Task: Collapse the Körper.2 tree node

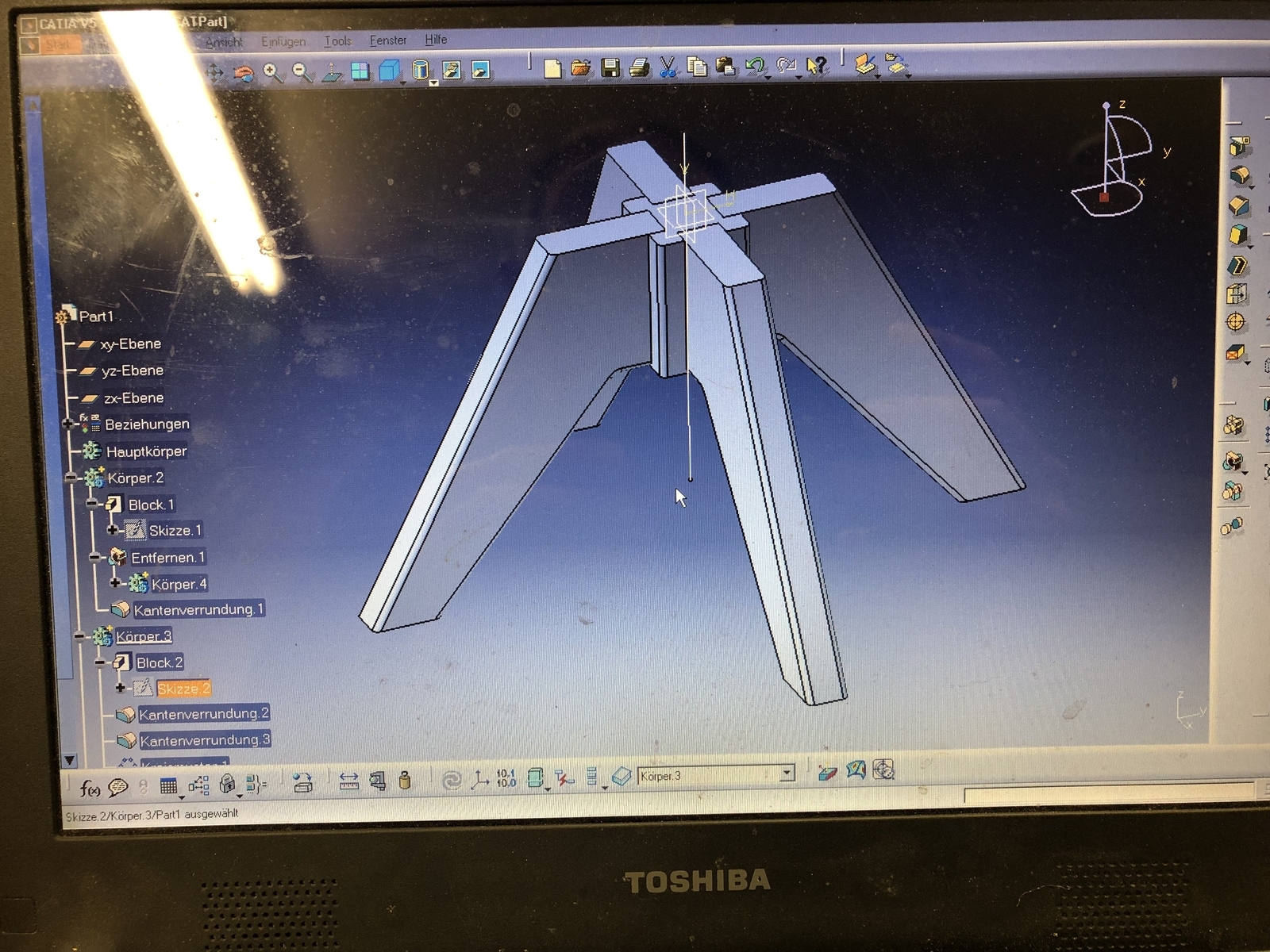Action: click(71, 478)
